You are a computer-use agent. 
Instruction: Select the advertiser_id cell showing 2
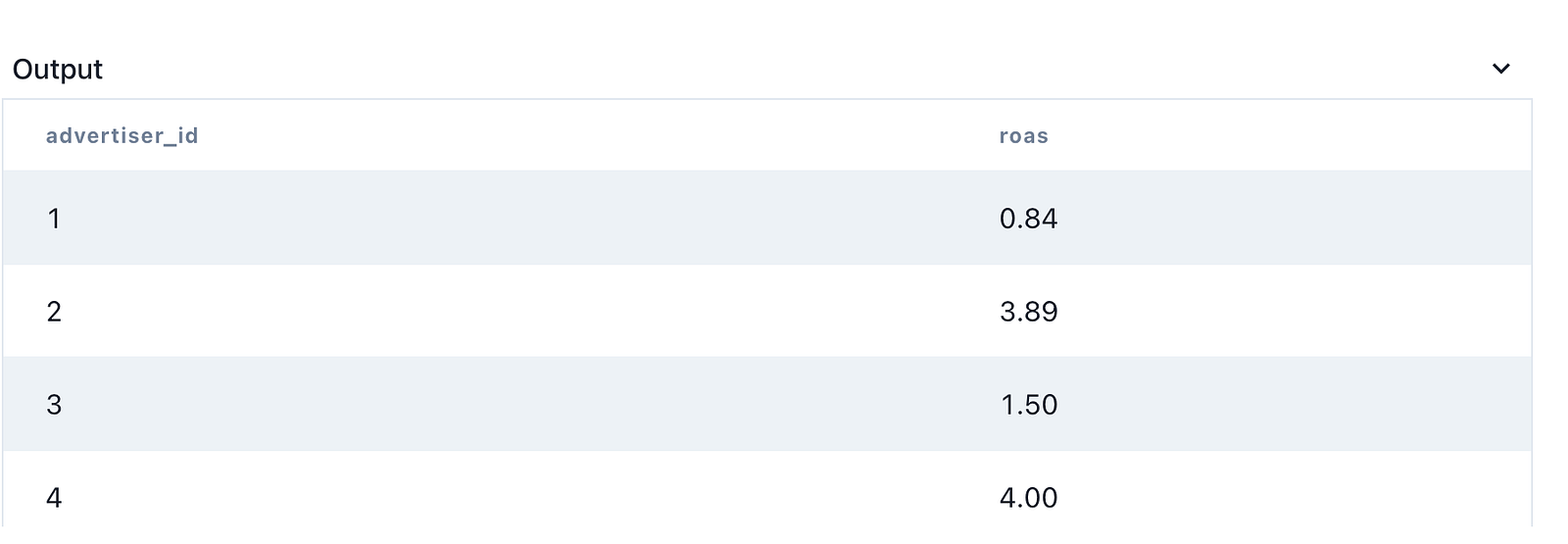click(54, 312)
